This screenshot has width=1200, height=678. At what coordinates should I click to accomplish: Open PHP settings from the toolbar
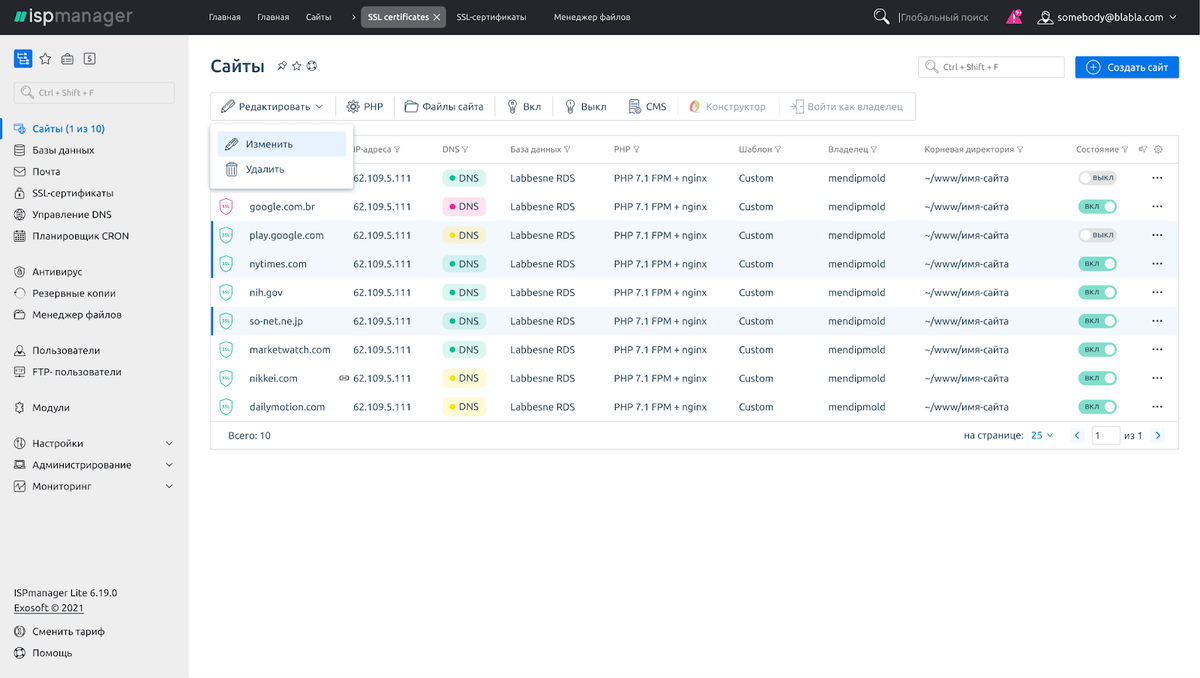click(x=365, y=106)
